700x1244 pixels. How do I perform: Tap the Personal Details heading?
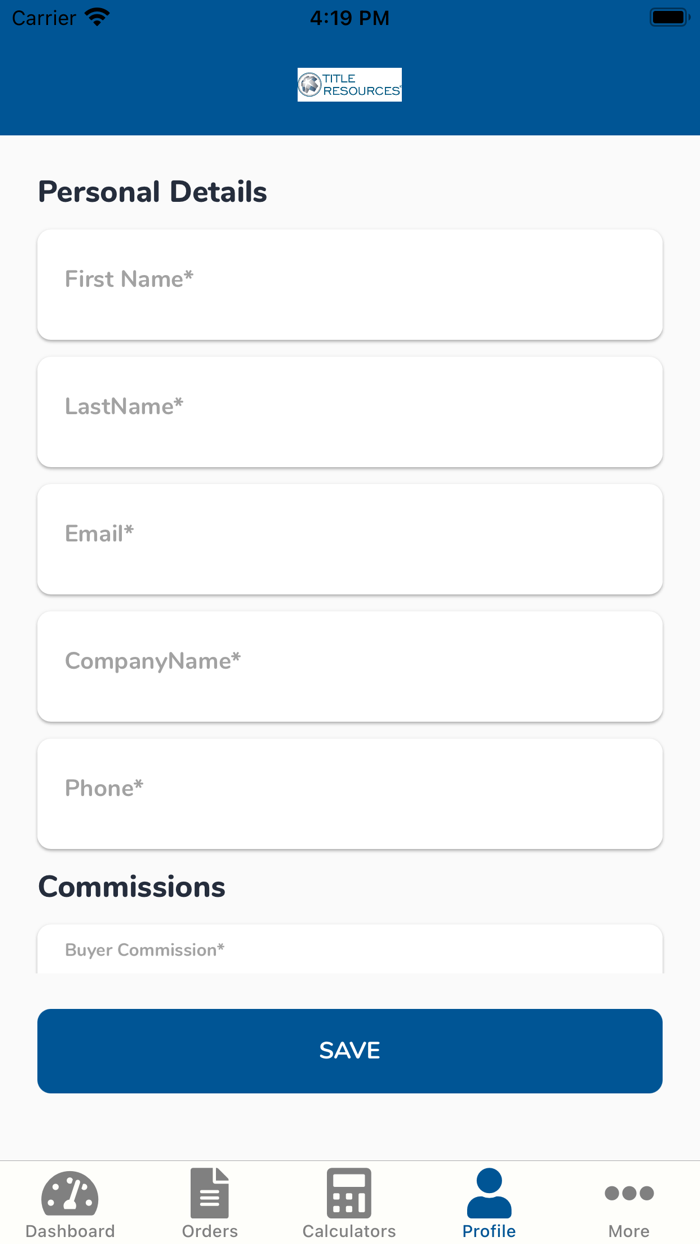(152, 192)
